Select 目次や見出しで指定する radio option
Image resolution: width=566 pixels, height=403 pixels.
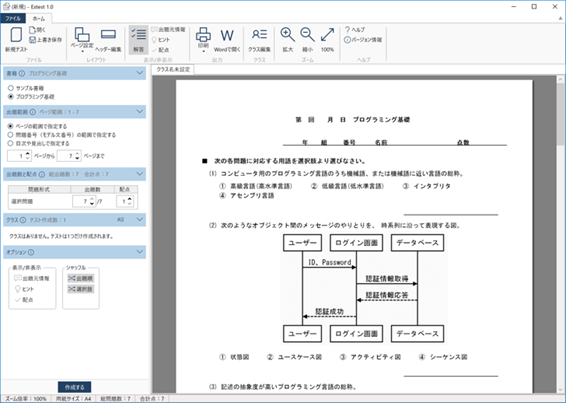(11, 143)
